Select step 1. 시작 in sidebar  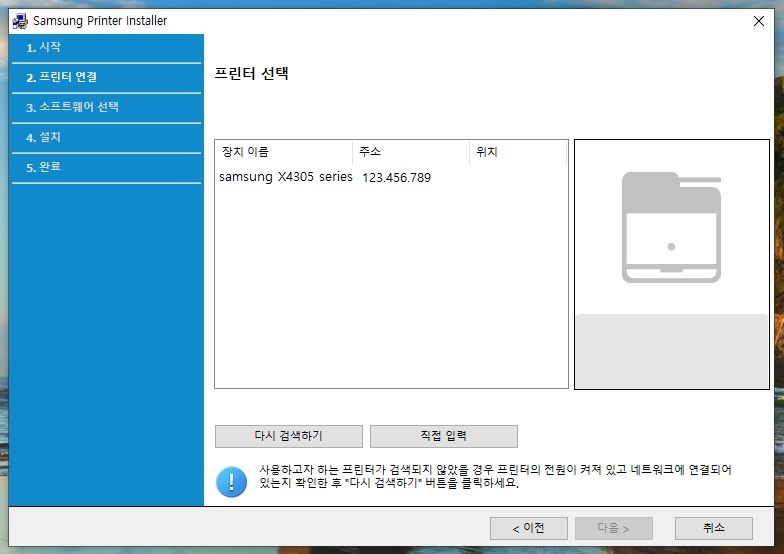(106, 48)
